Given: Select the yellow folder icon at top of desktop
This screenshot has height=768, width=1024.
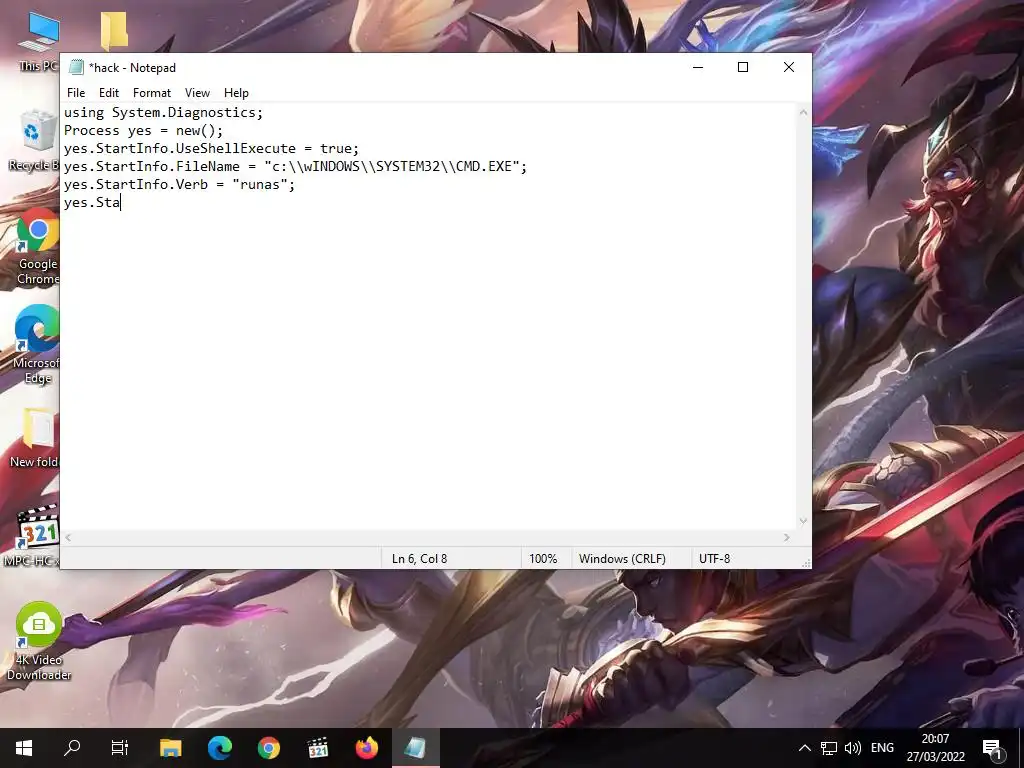Looking at the screenshot, I should coord(114,30).
